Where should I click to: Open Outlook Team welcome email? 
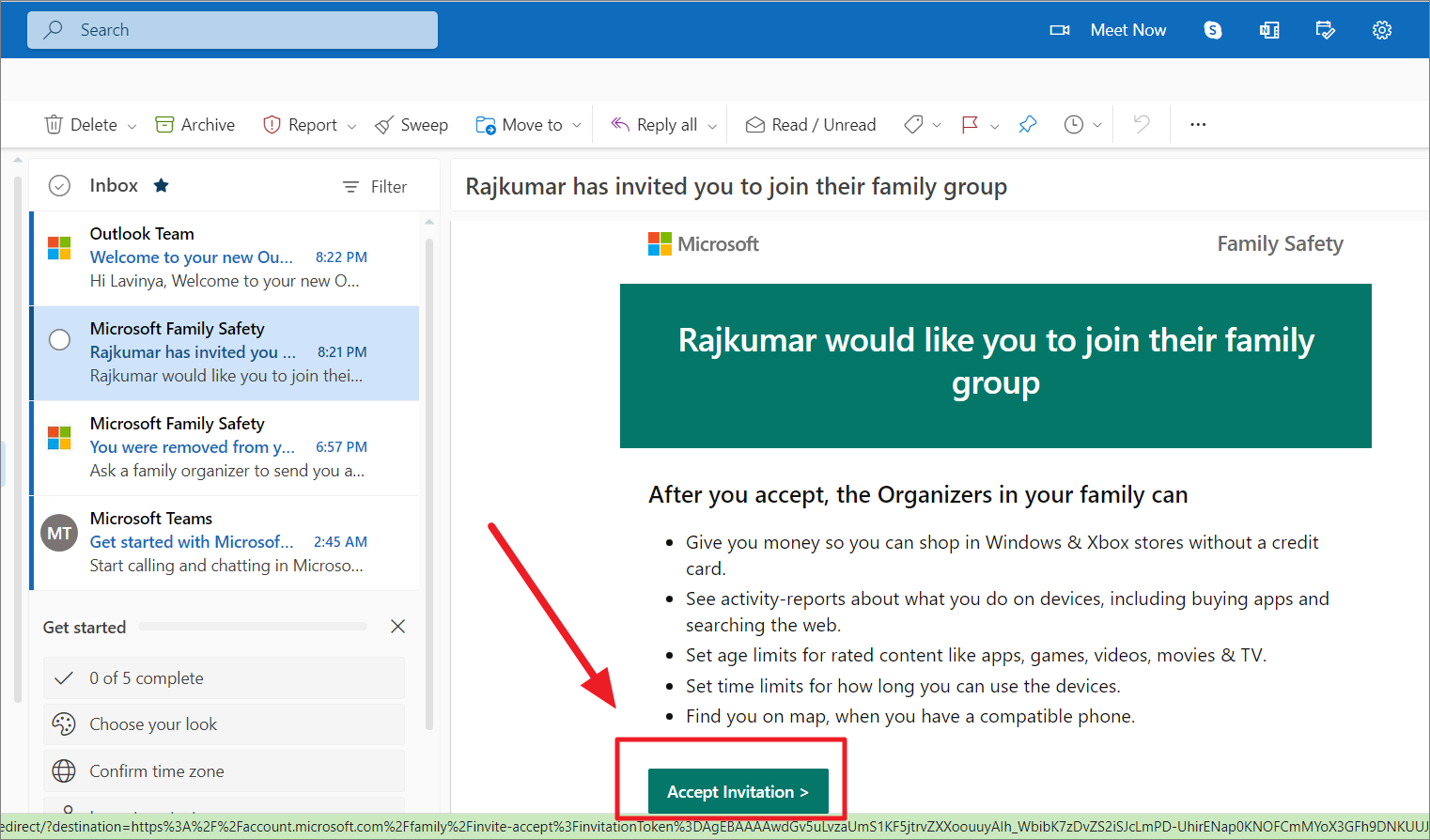coord(225,257)
